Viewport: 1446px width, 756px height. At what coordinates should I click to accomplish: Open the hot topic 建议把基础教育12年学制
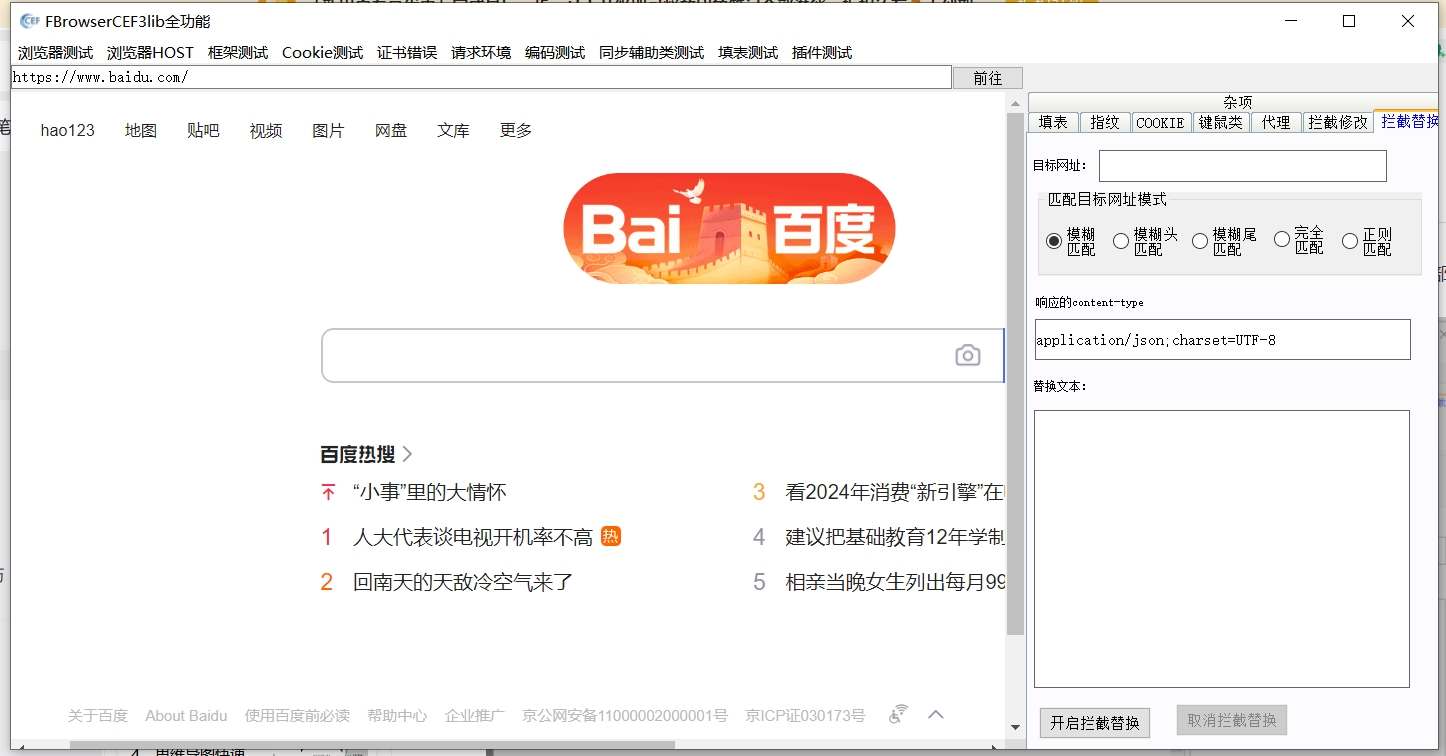click(895, 537)
